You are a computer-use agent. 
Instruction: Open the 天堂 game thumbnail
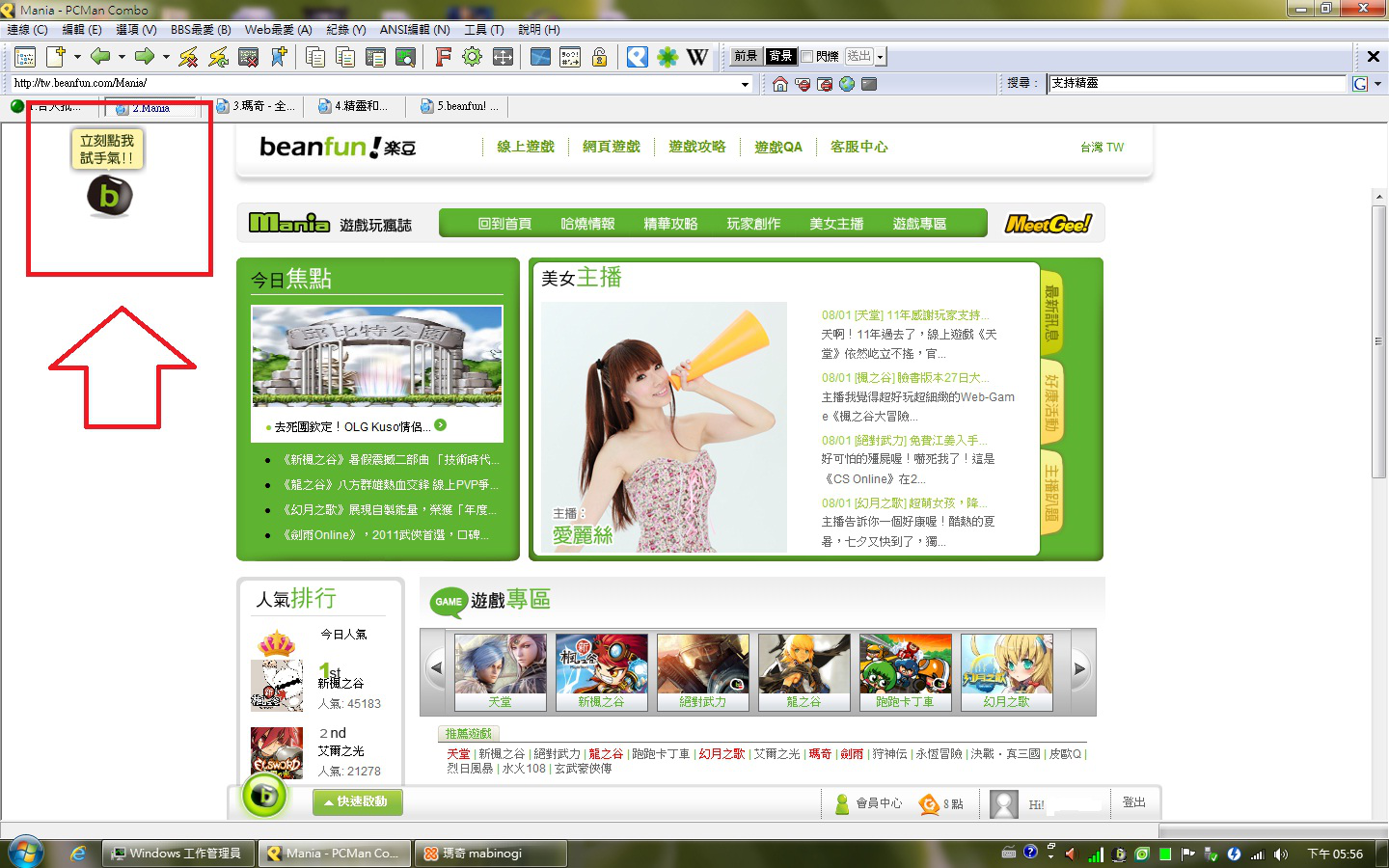pos(501,672)
